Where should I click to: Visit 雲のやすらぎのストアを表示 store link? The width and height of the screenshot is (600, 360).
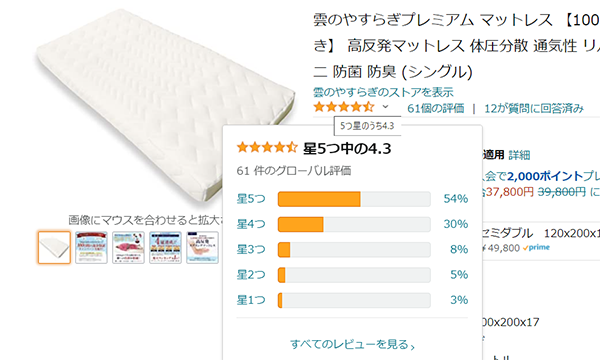click(x=383, y=92)
